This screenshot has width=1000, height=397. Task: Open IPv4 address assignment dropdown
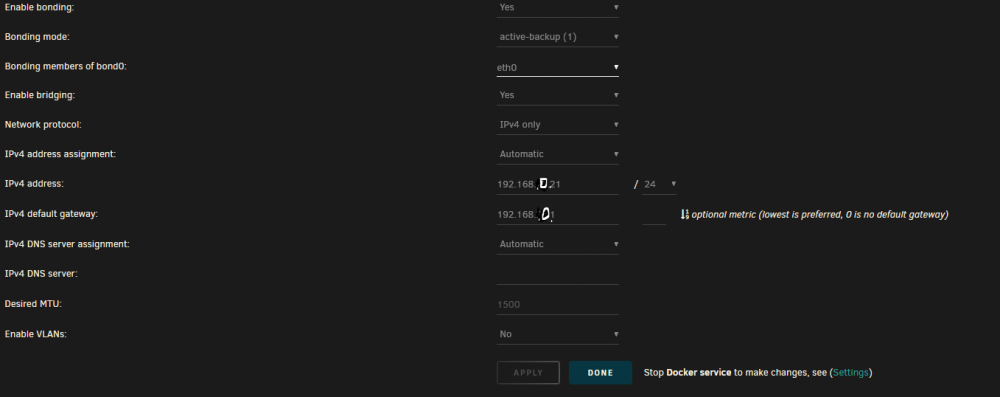557,154
